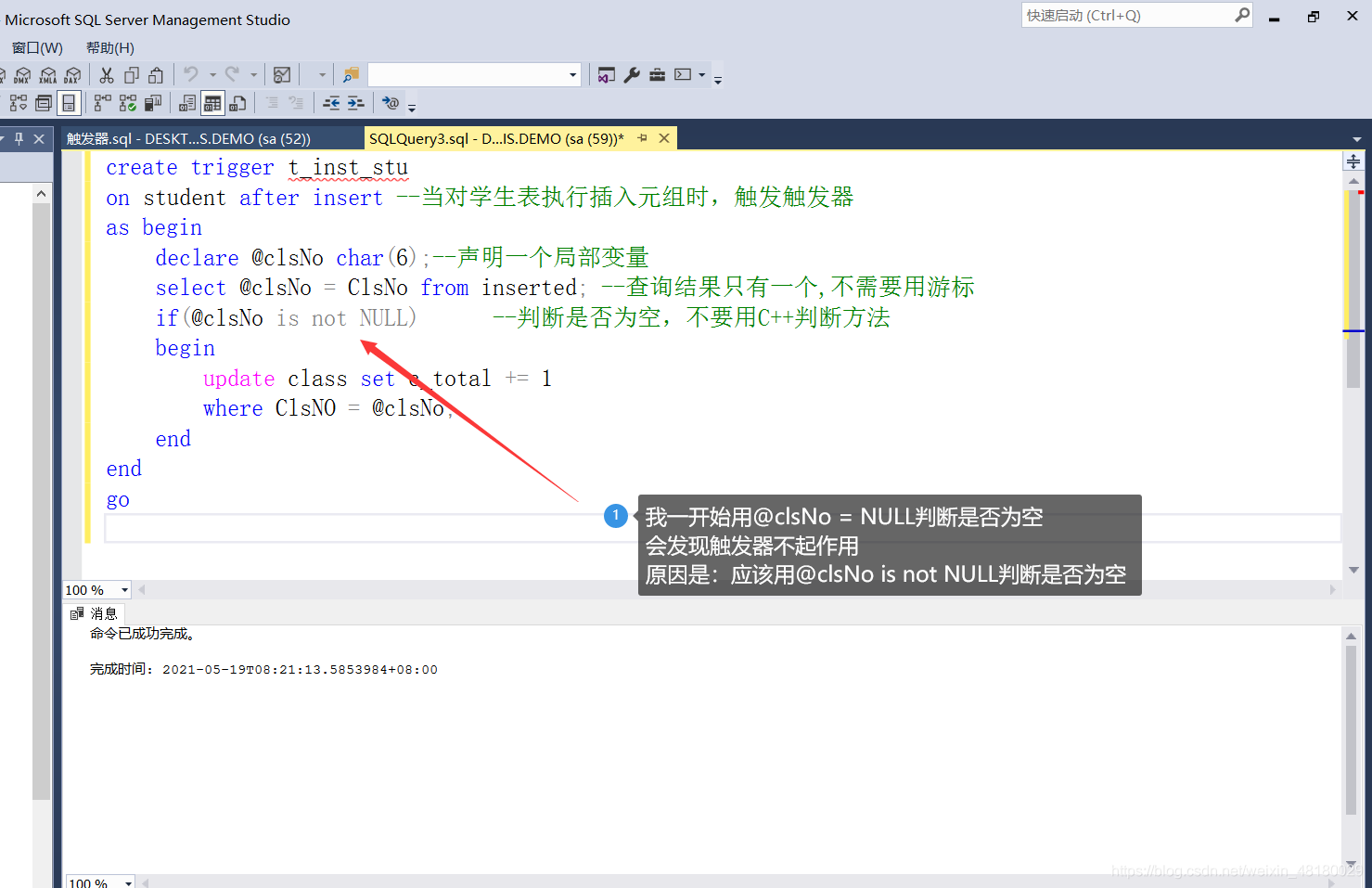
Task: Click specify template parameter values icon
Action: point(391,103)
